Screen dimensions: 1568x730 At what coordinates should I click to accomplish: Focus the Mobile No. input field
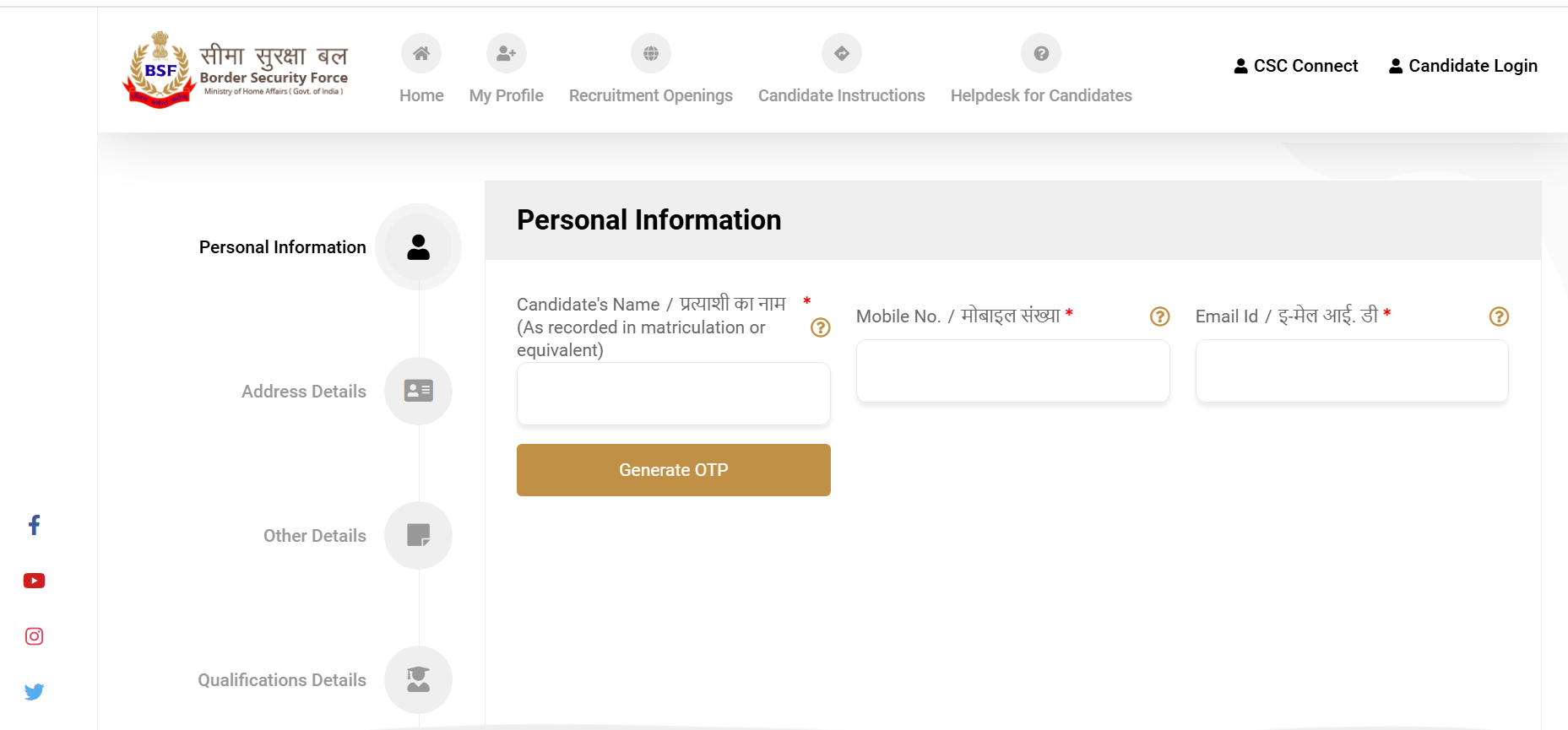click(1013, 370)
